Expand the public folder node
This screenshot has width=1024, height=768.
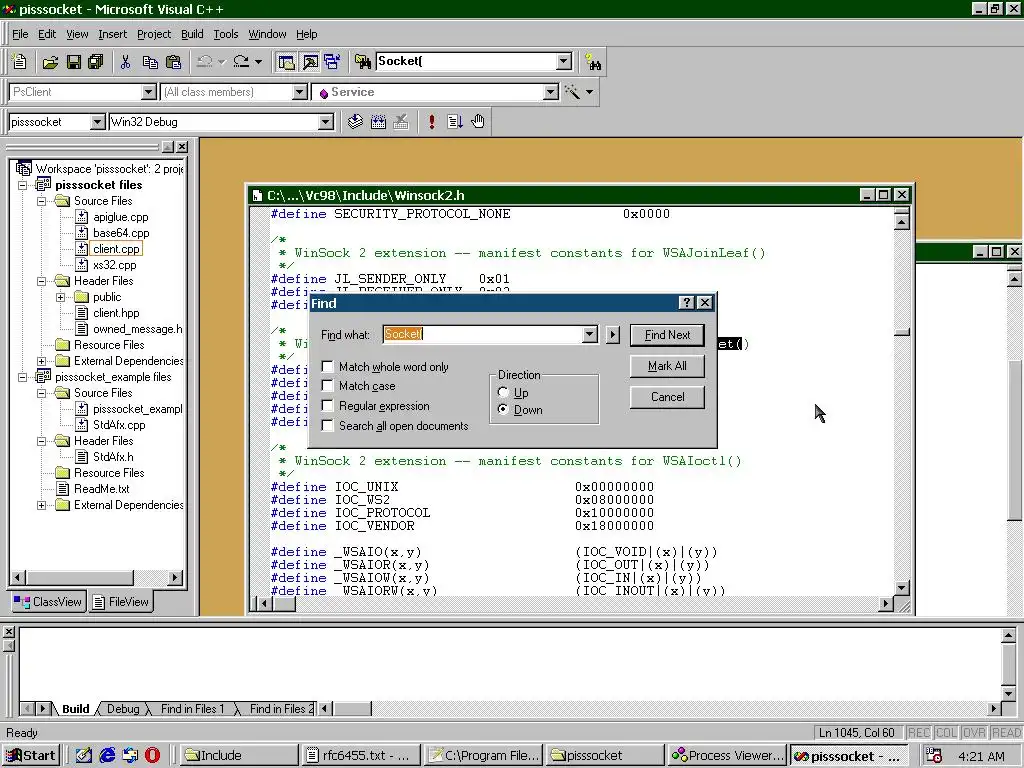point(61,297)
